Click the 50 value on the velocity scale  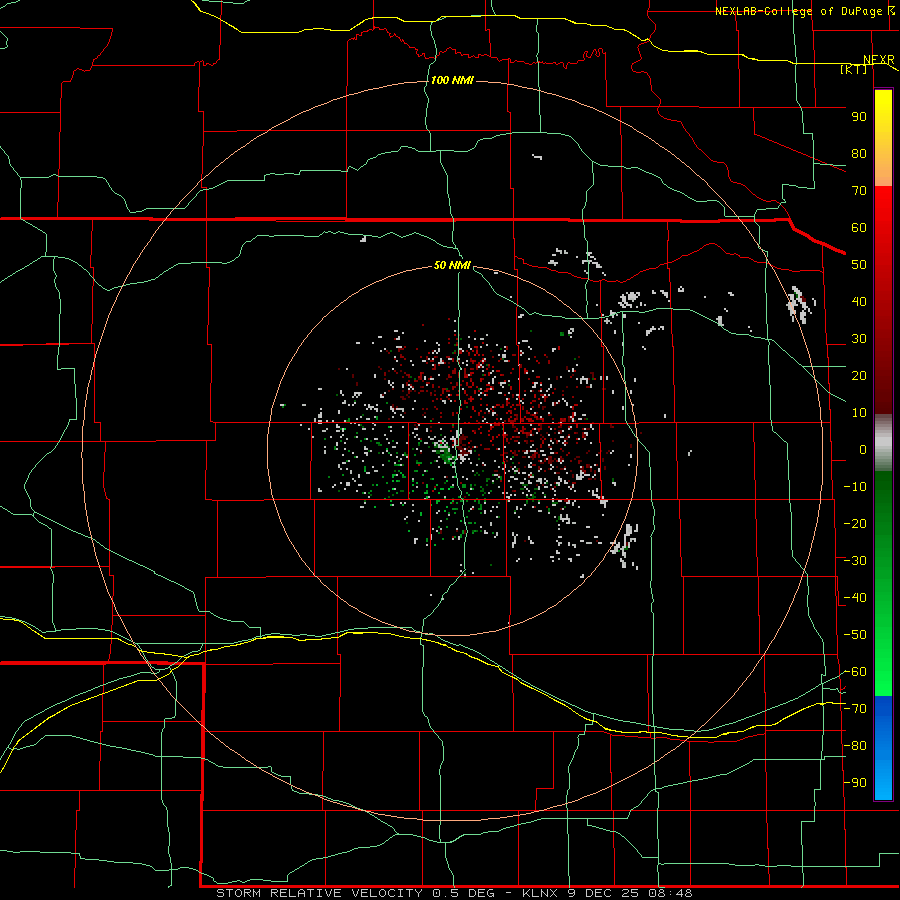coord(859,265)
